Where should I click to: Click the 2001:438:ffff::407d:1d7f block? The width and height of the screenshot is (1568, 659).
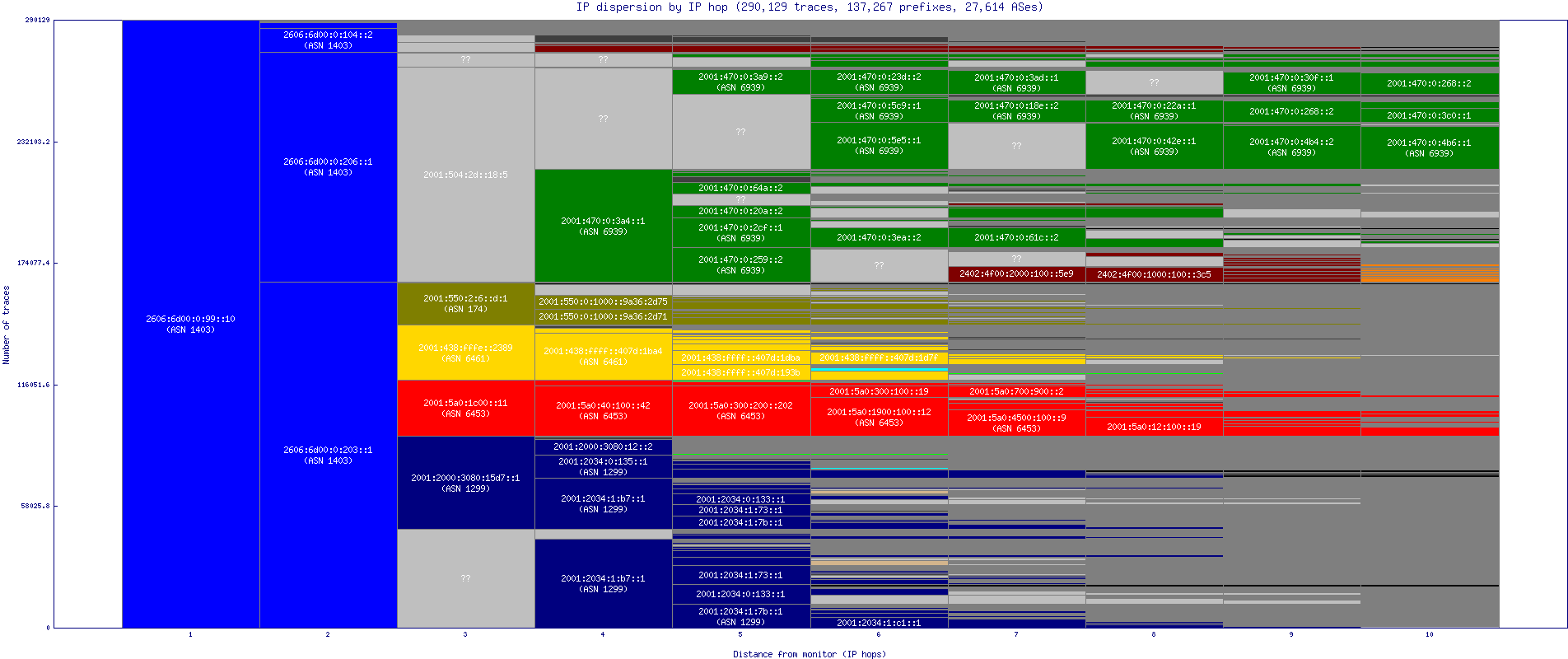tap(880, 358)
